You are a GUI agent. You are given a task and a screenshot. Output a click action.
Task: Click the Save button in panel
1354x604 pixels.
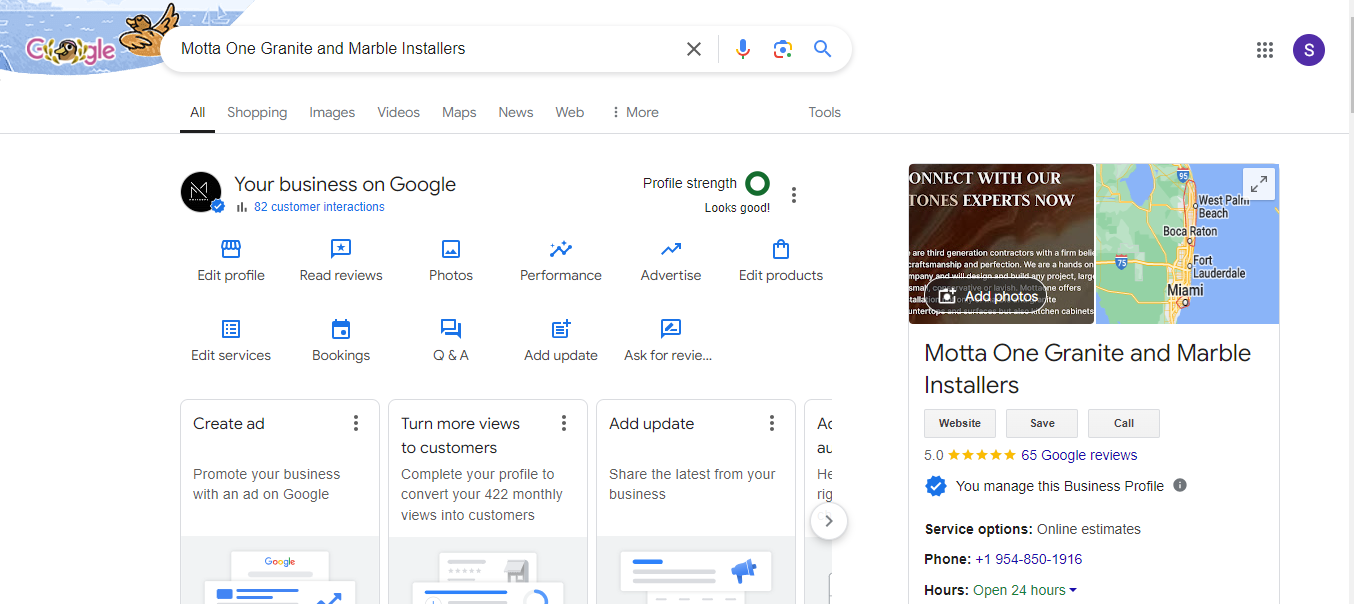tap(1042, 423)
